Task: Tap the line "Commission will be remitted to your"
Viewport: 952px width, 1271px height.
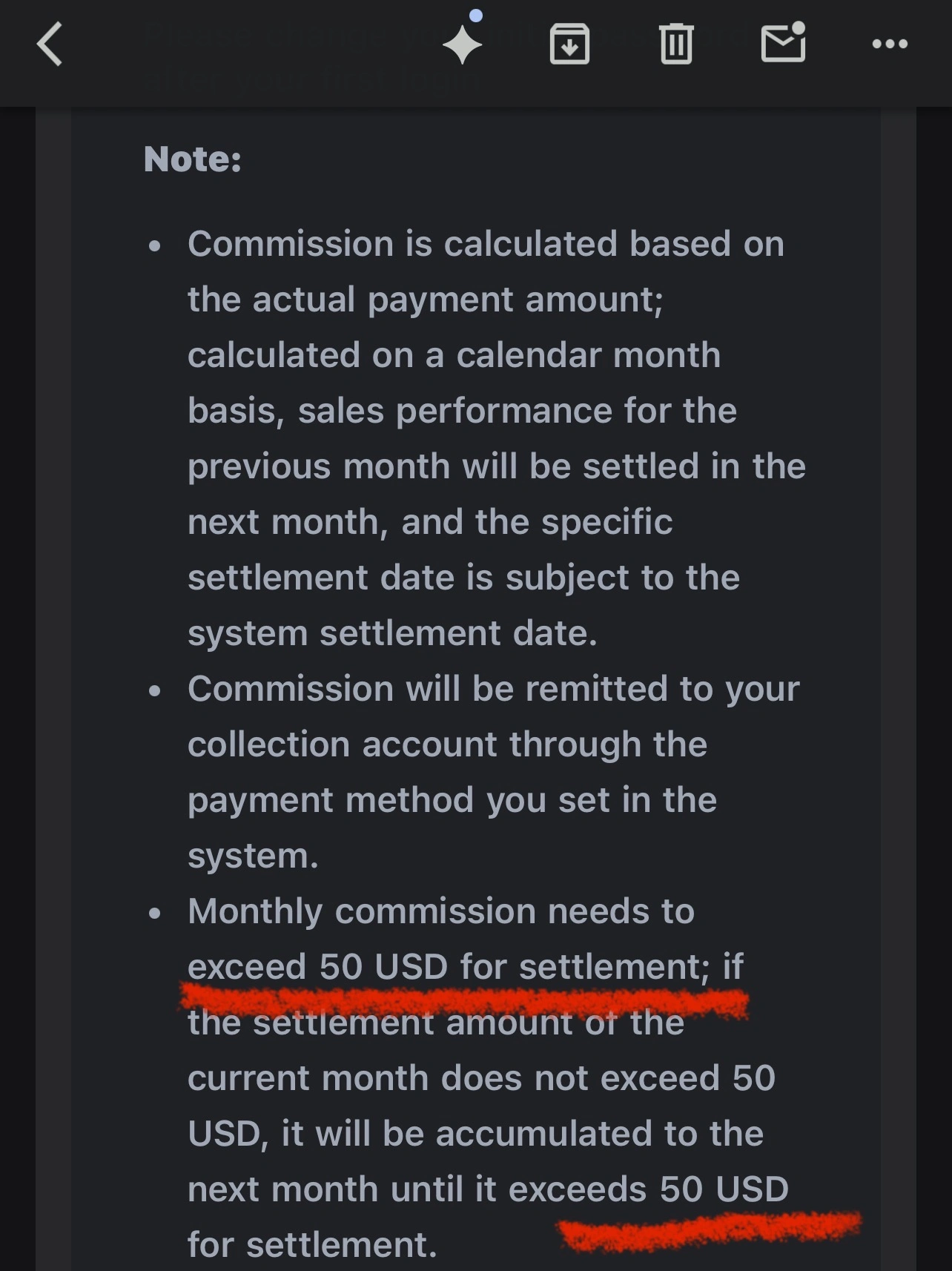Action: tap(493, 689)
